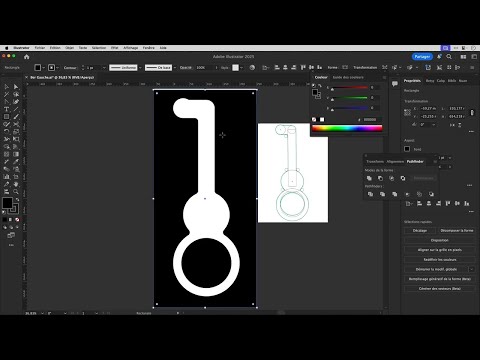Open the search magnifier in the top bar

[x=449, y=57]
